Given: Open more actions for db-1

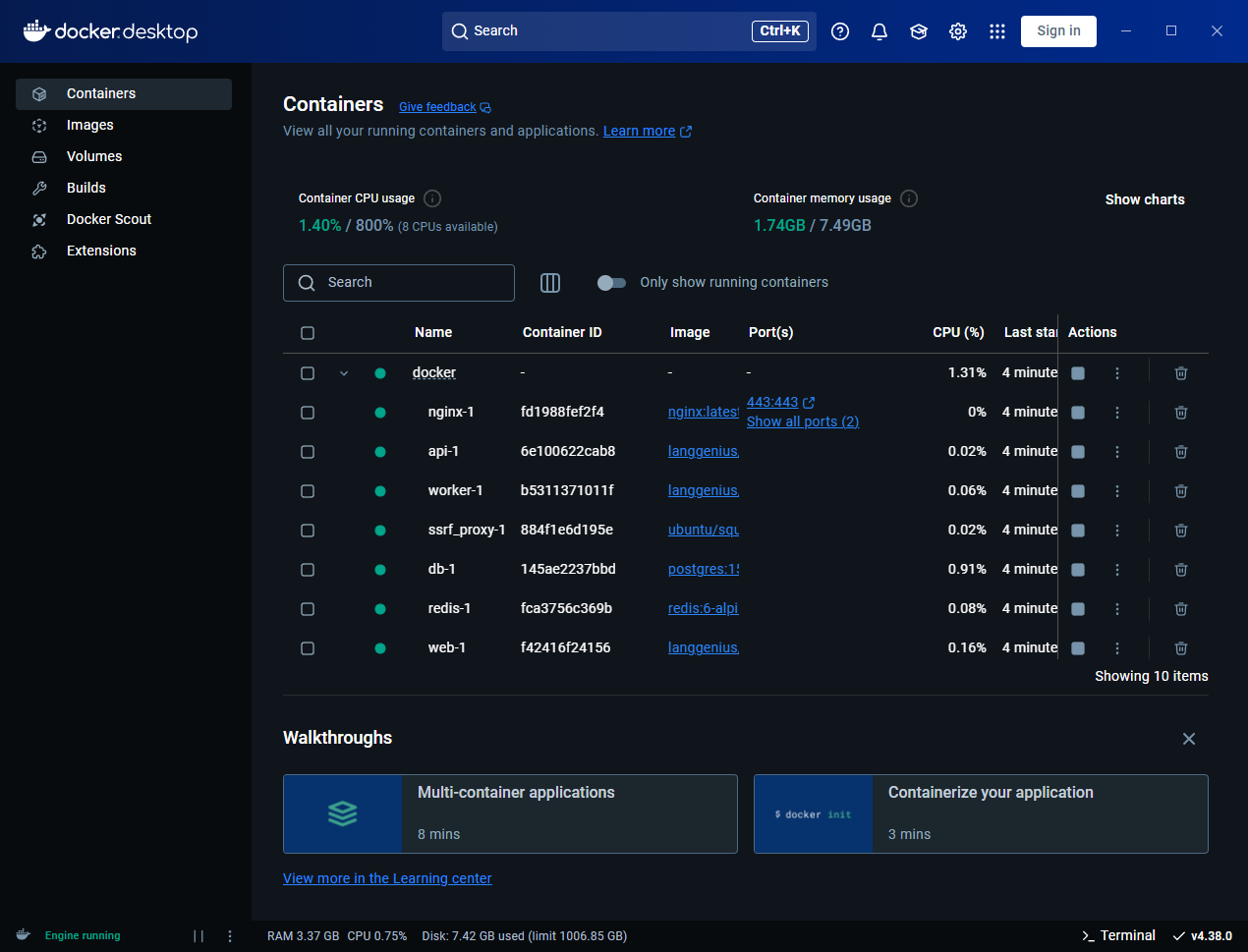Looking at the screenshot, I should (1117, 570).
